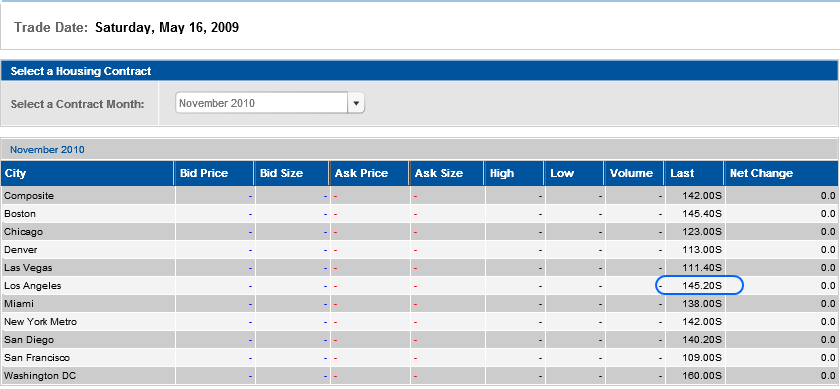Click the Last value 145.40S for Boston
Screen dimensions: 840x389
tap(702, 214)
